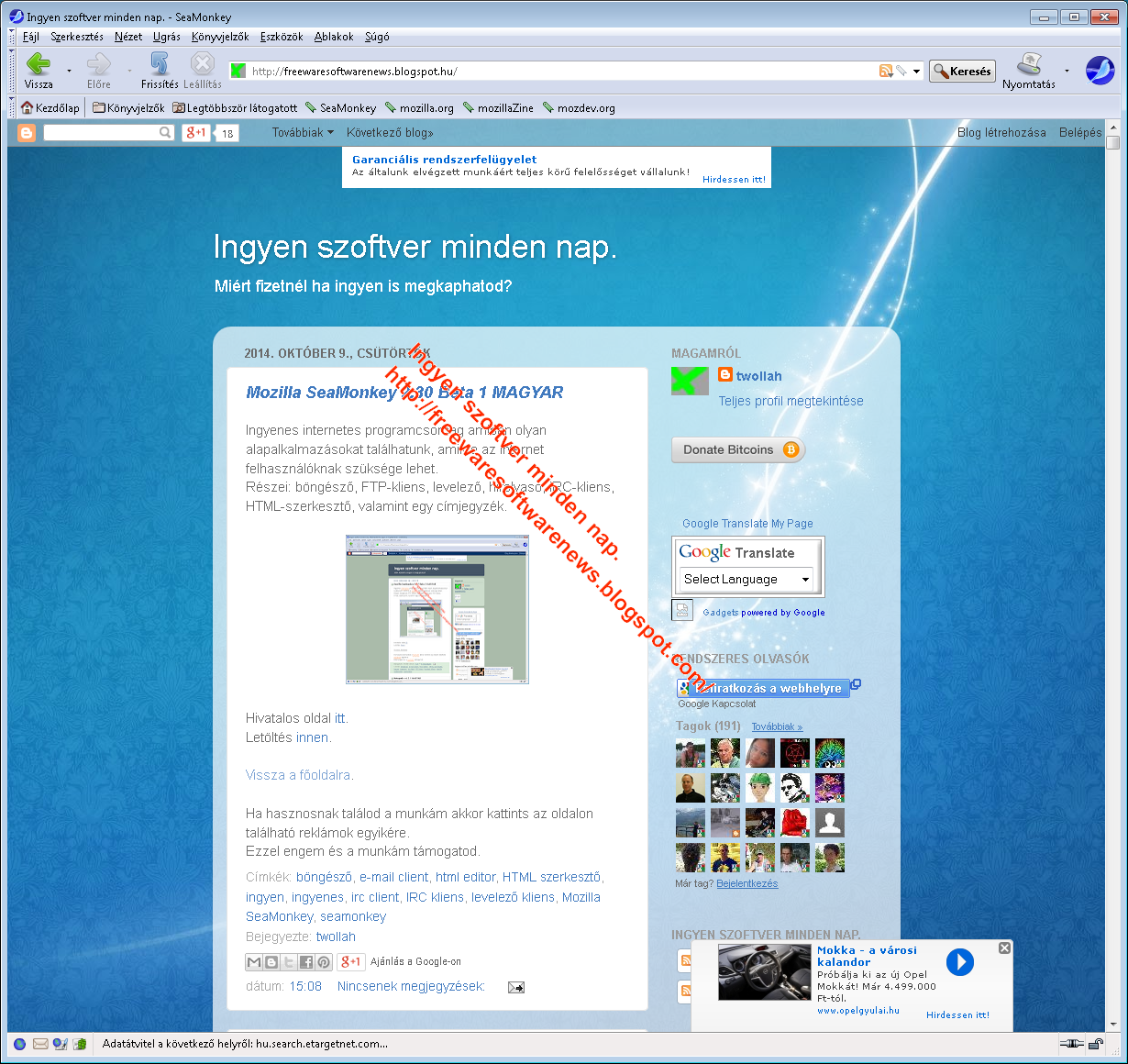The image size is (1128, 1064).
Task: Click the Google +1 button in navbar
Action: pyautogui.click(x=195, y=133)
